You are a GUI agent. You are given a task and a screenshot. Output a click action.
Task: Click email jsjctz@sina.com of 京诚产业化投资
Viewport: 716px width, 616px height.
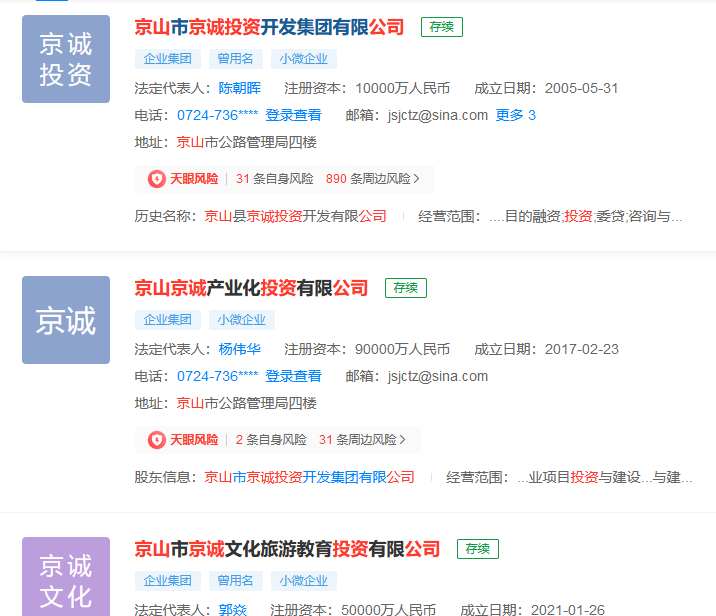click(438, 376)
